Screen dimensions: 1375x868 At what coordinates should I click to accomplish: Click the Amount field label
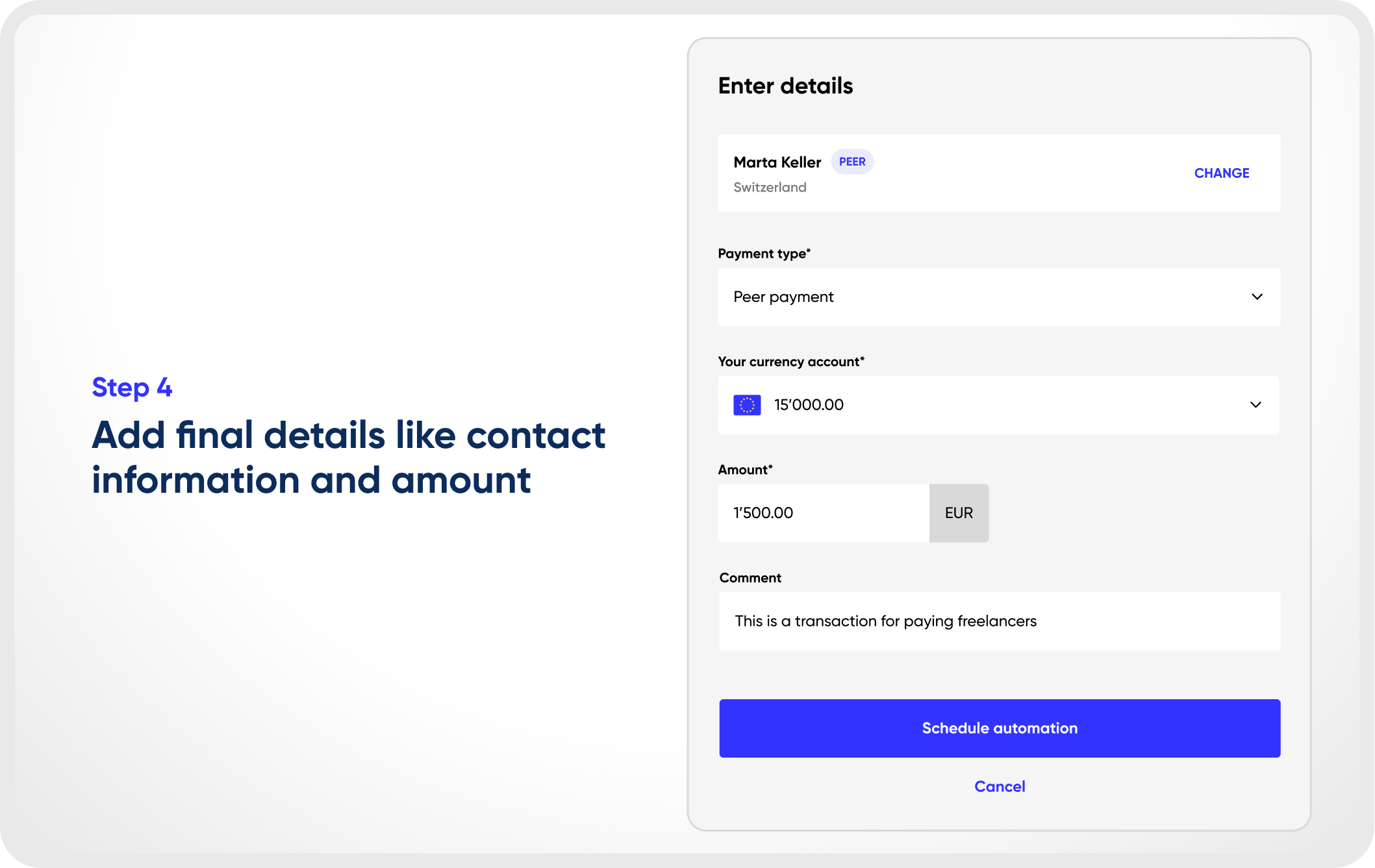pyautogui.click(x=744, y=469)
